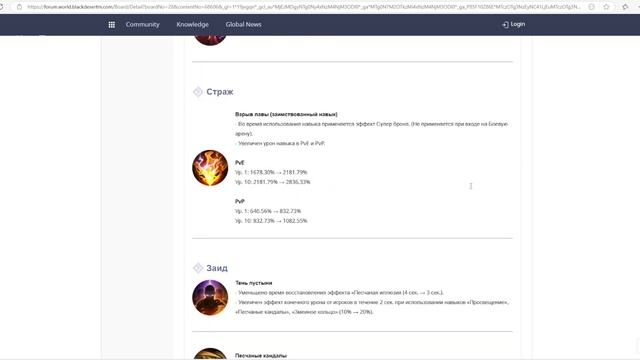Click the Login button
Screen dimensions: 640x360
513,24
